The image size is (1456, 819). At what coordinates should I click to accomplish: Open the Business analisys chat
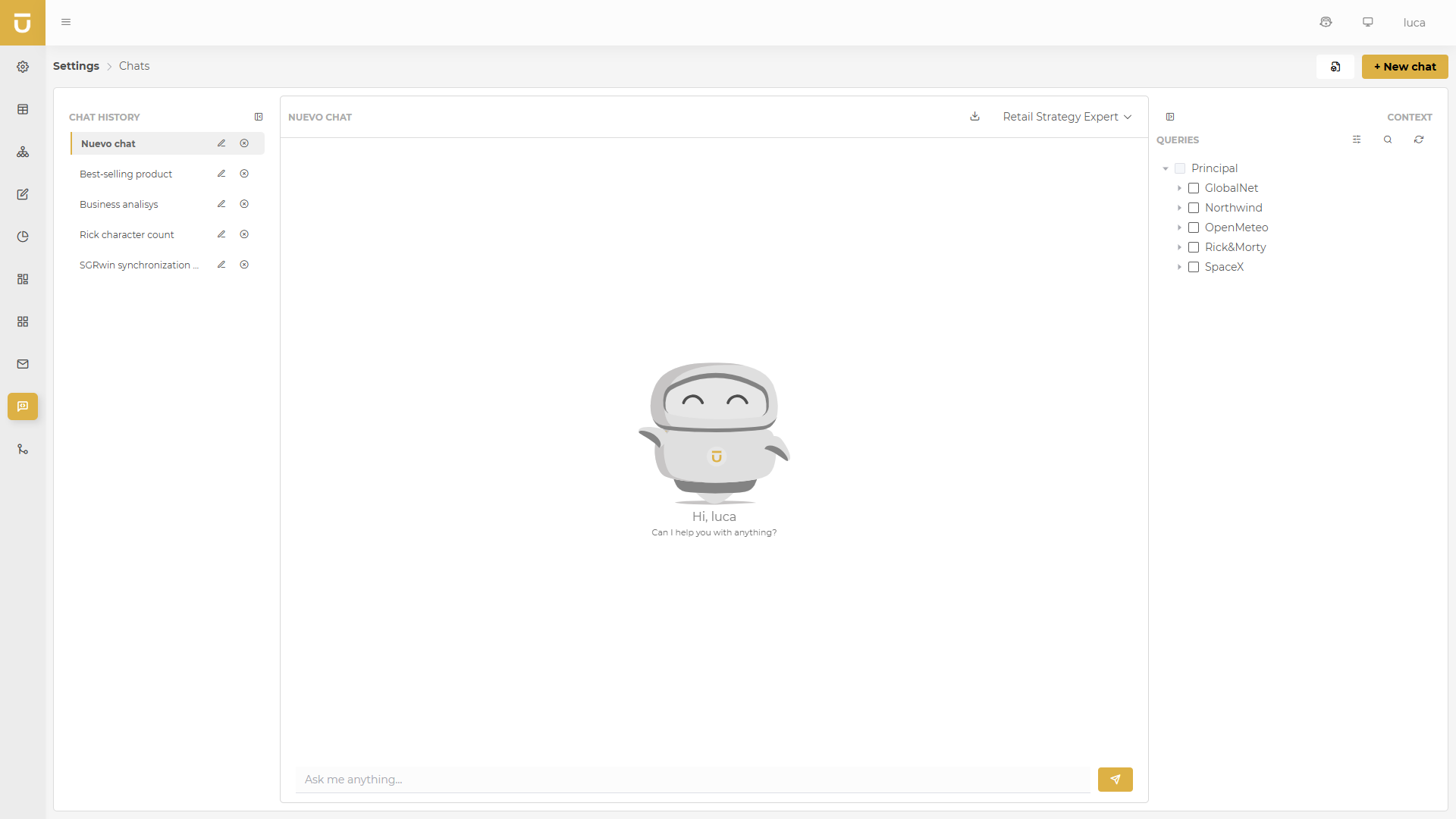point(119,204)
